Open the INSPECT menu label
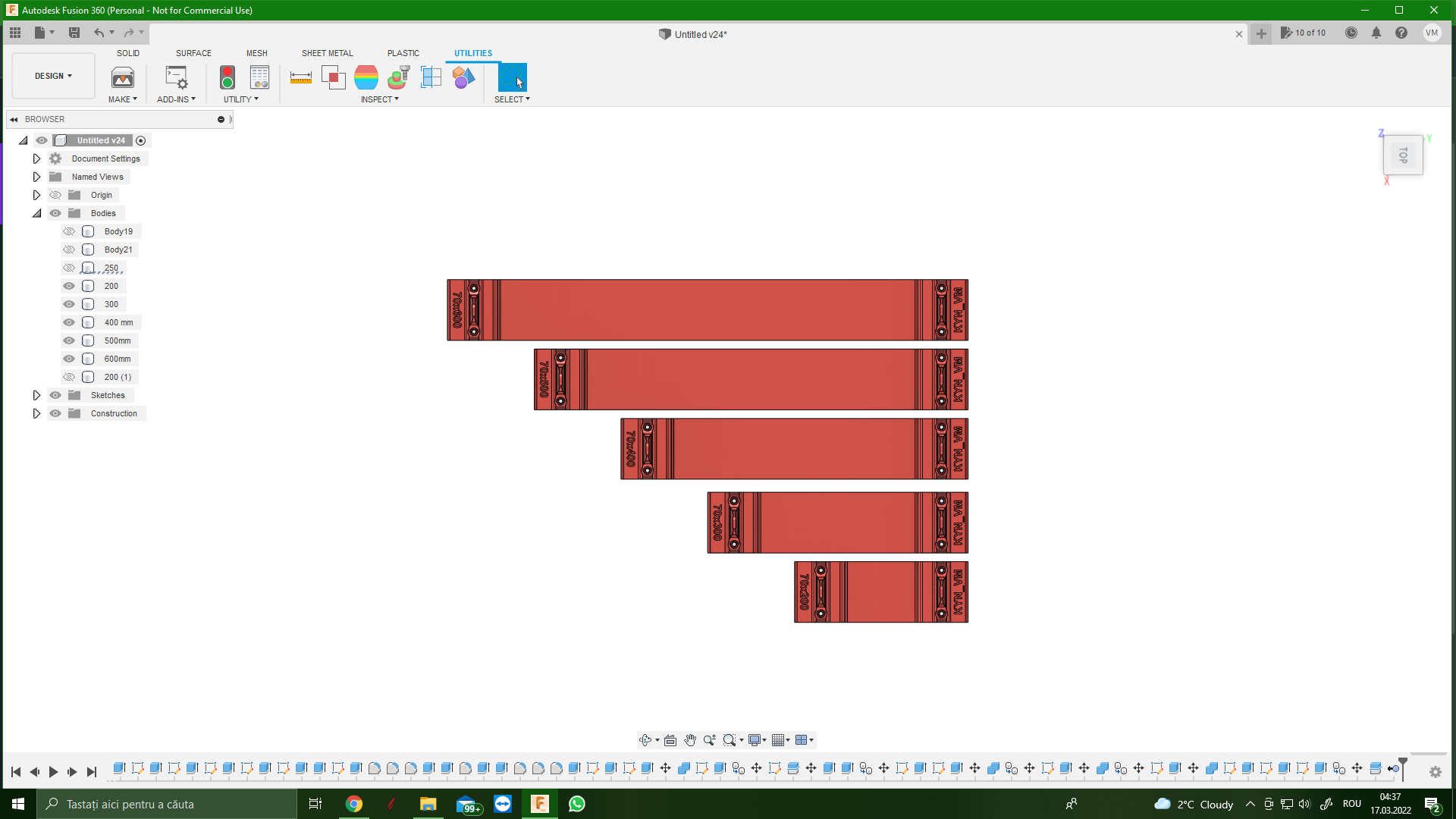 (379, 99)
